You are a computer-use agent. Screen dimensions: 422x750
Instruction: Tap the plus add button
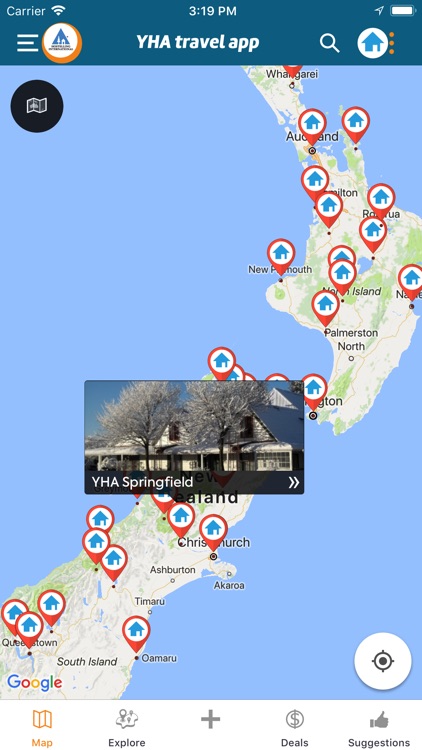(x=211, y=719)
